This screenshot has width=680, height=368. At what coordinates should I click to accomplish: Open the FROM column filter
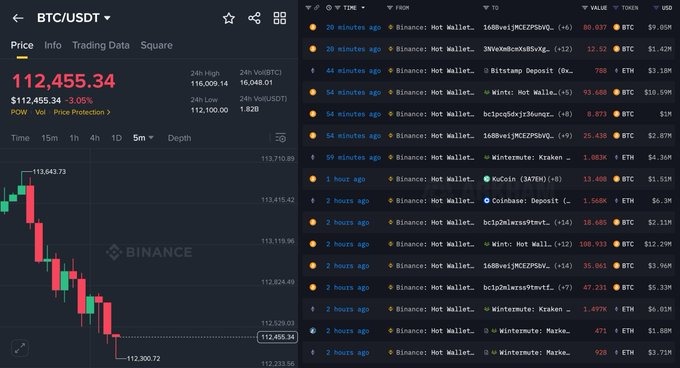click(x=389, y=8)
